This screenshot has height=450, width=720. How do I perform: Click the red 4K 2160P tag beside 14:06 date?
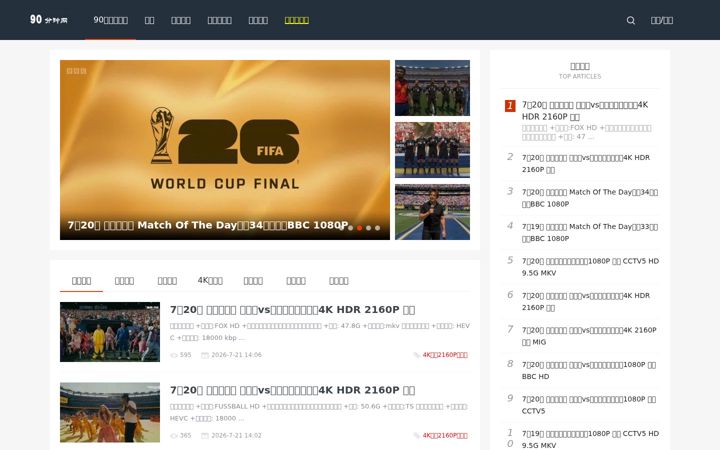click(445, 355)
